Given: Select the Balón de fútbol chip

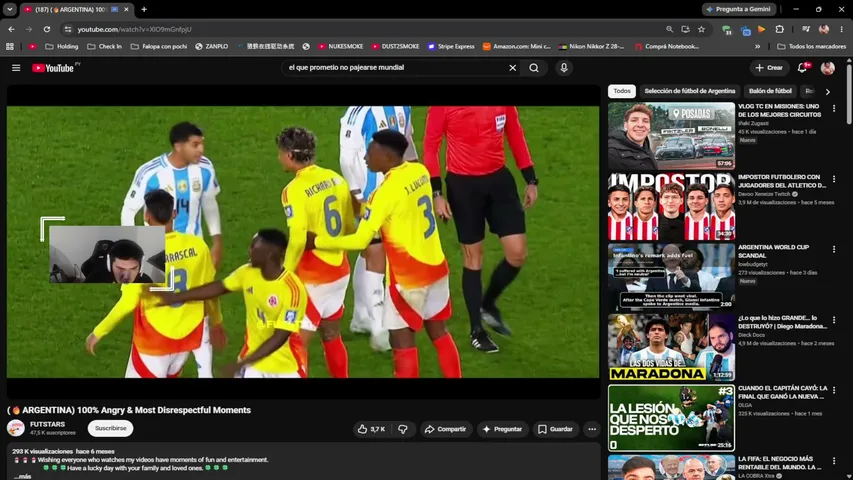Looking at the screenshot, I should pos(770,91).
